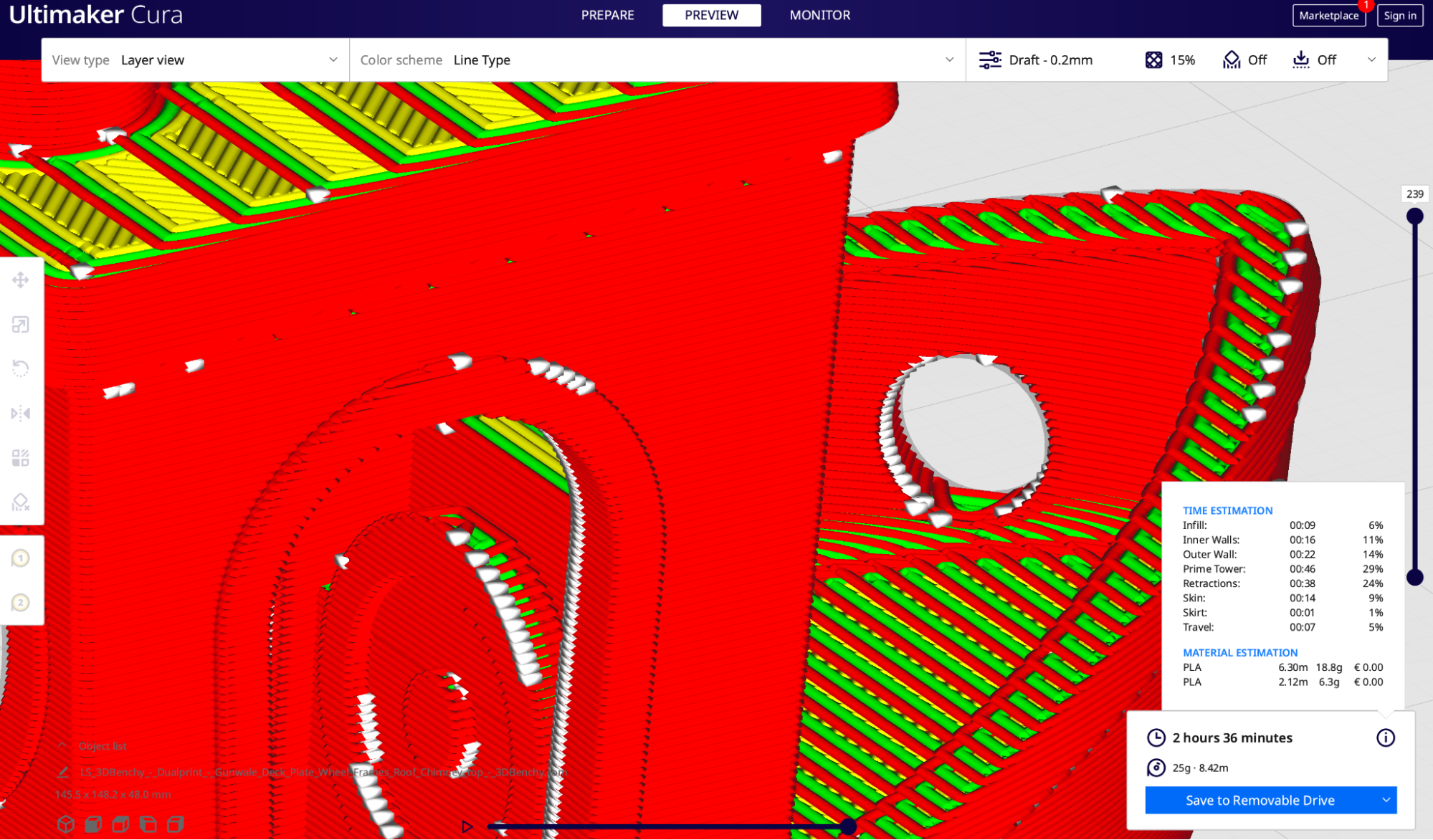
Task: Click the Ultimaker Cura logo
Action: 96,15
